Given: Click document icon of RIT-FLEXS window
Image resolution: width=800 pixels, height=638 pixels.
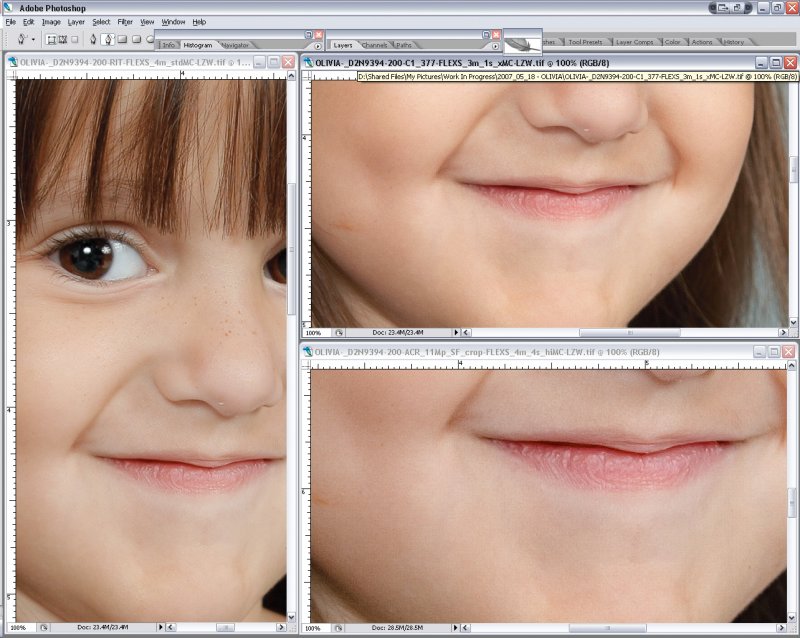Looking at the screenshot, I should coord(13,62).
